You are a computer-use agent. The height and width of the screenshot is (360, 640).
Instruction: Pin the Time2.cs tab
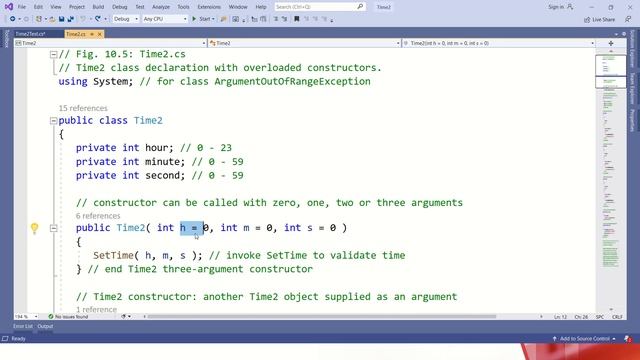[x=92, y=34]
